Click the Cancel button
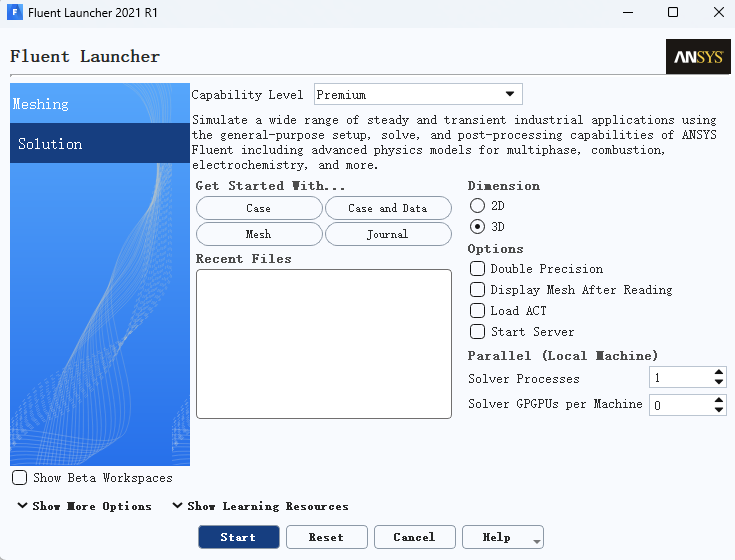 point(415,537)
